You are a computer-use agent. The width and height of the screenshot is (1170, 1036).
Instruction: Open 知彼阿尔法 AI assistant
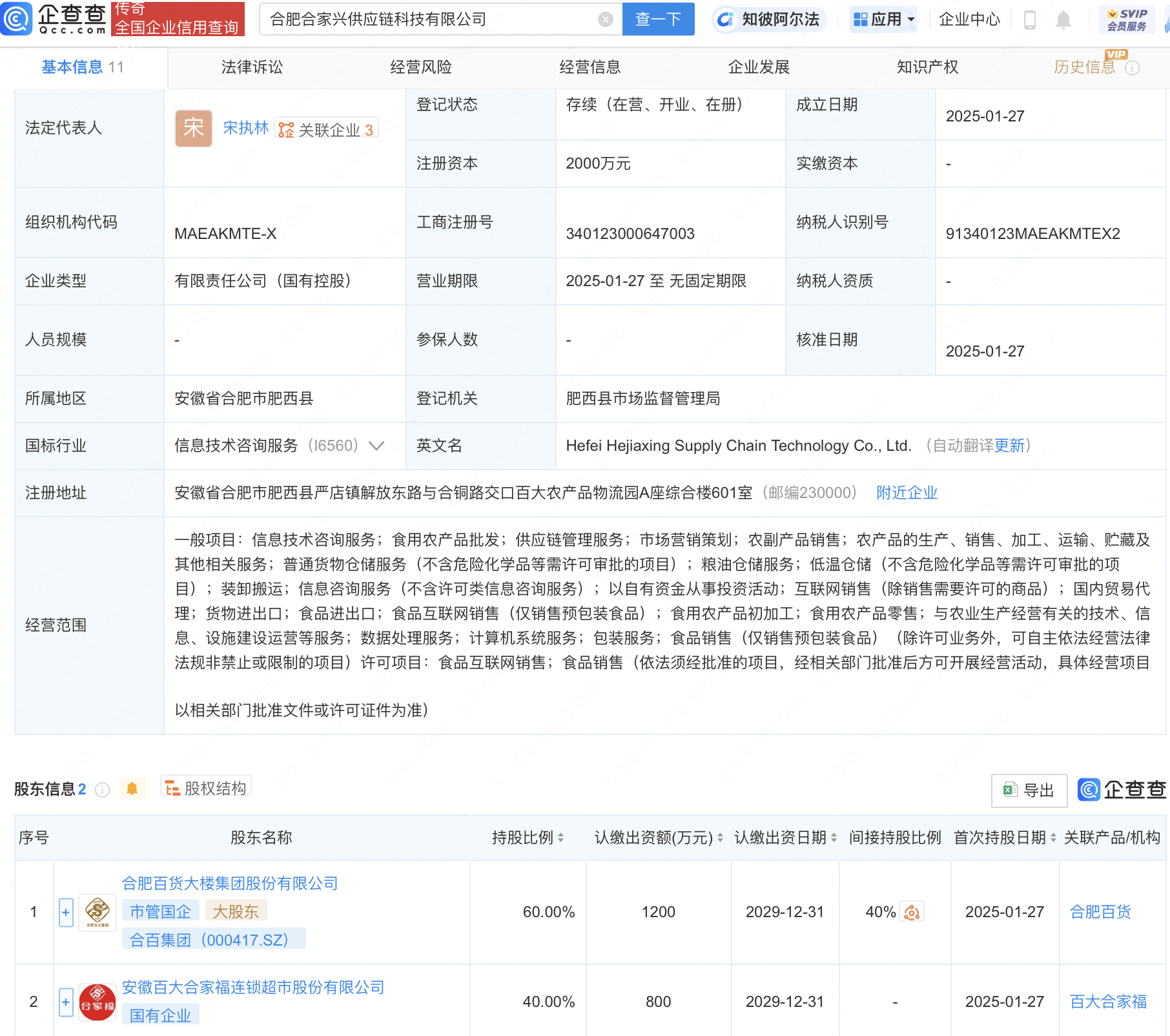(x=769, y=19)
